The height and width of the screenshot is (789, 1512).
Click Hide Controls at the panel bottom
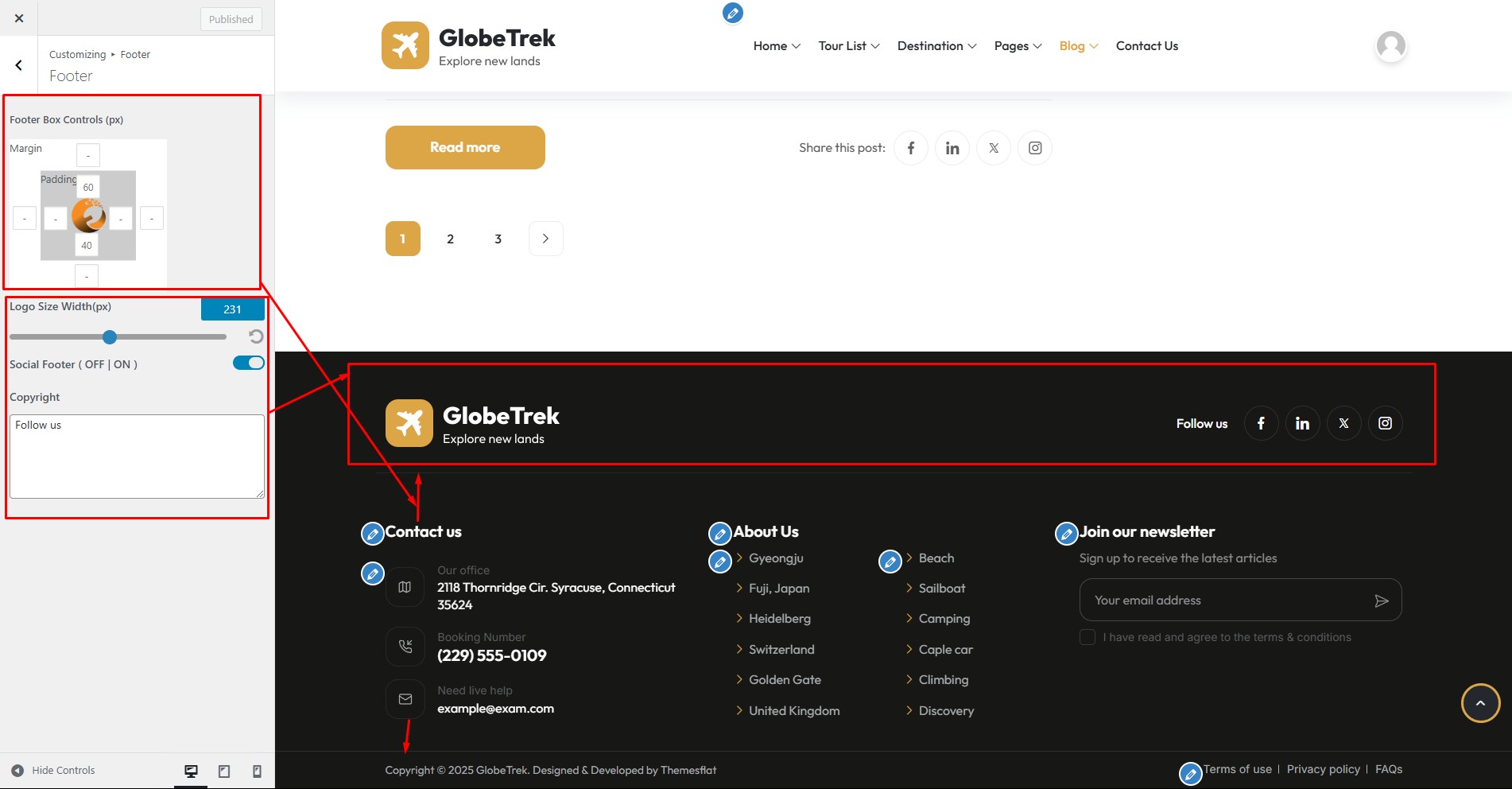53,770
